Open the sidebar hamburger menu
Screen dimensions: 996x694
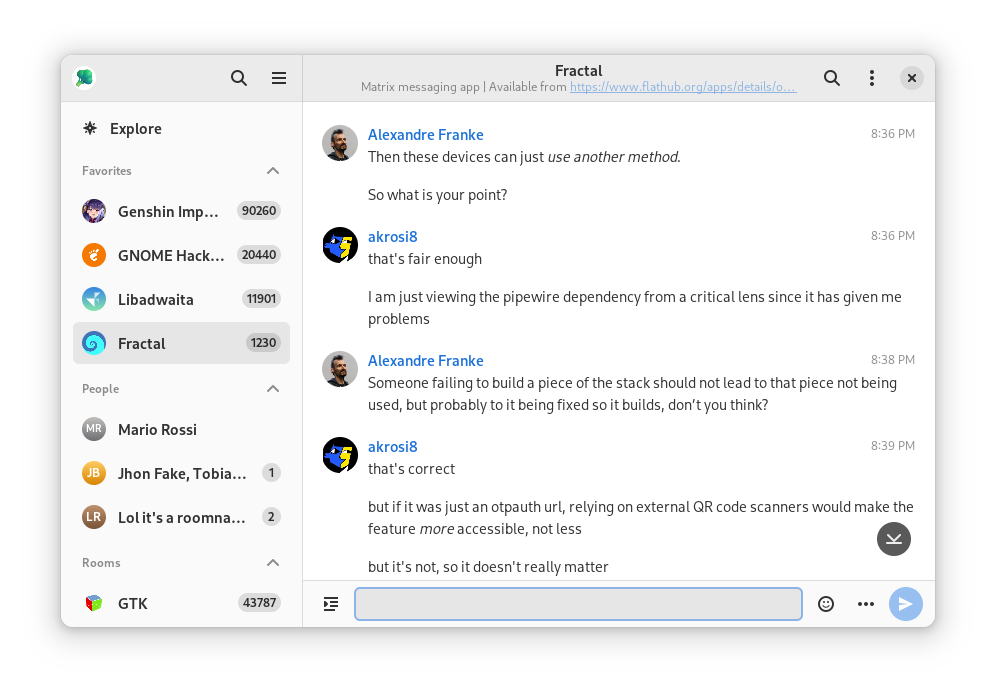pos(279,78)
